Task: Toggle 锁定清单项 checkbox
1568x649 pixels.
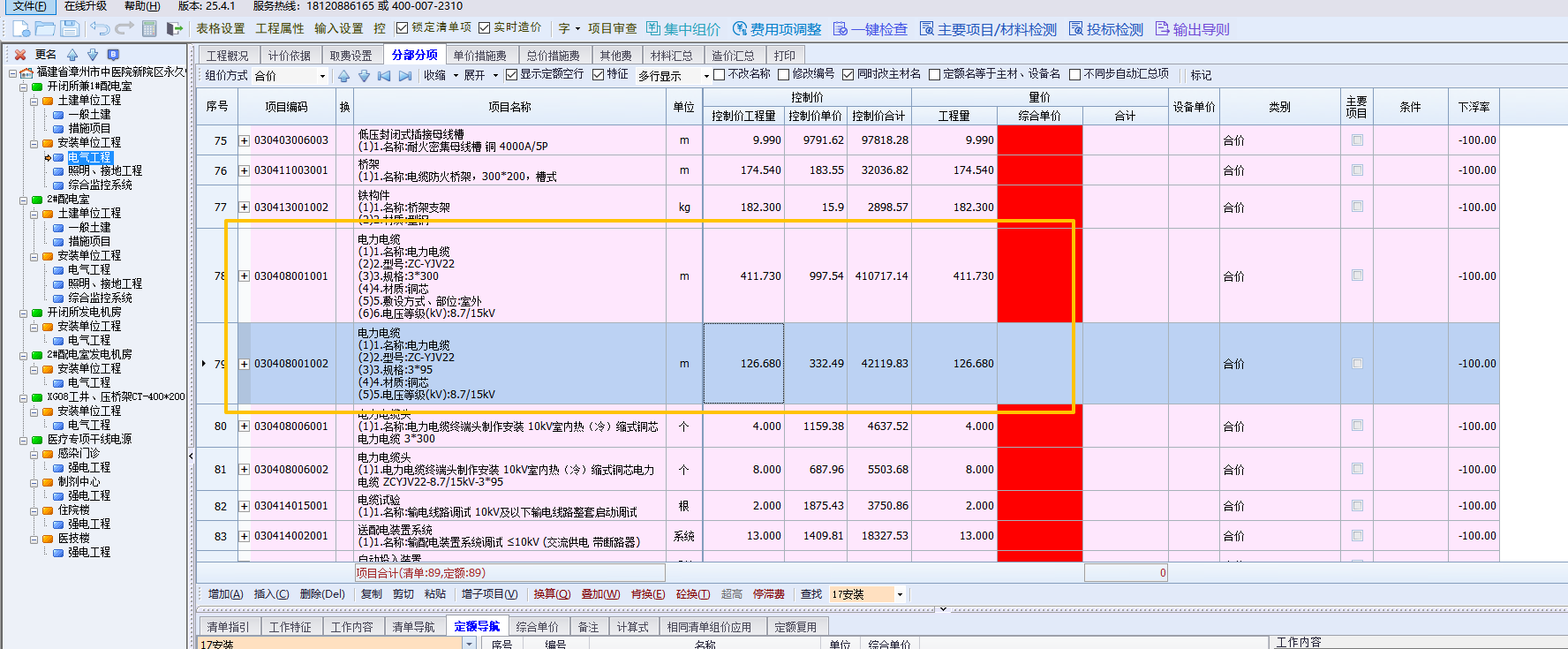Action: (x=403, y=28)
